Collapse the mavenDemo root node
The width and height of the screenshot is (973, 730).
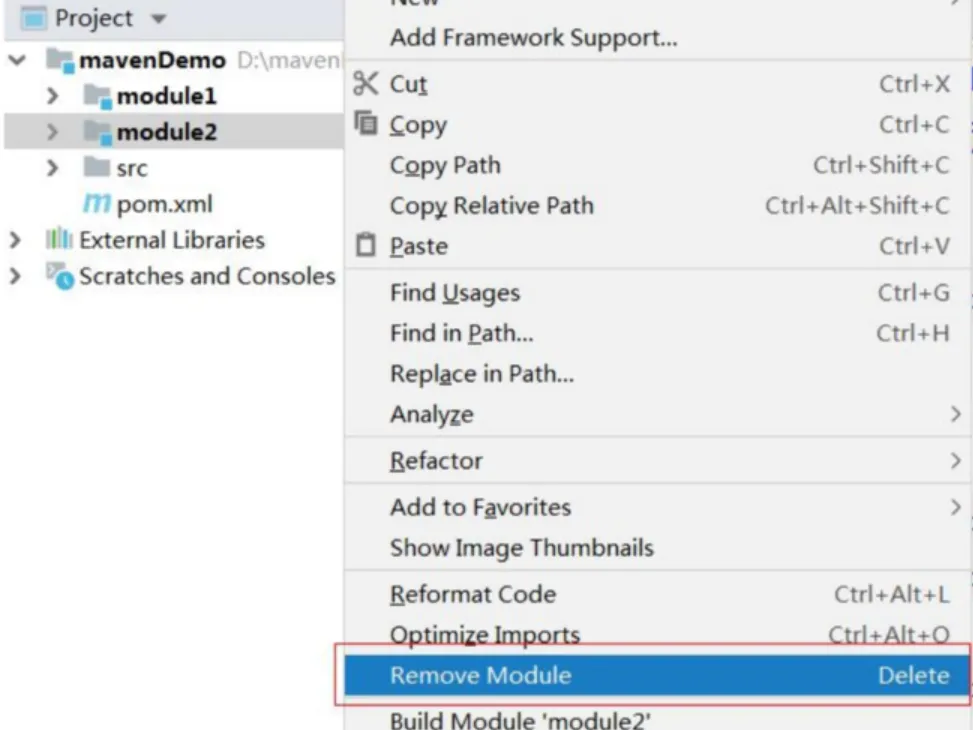tap(17, 60)
